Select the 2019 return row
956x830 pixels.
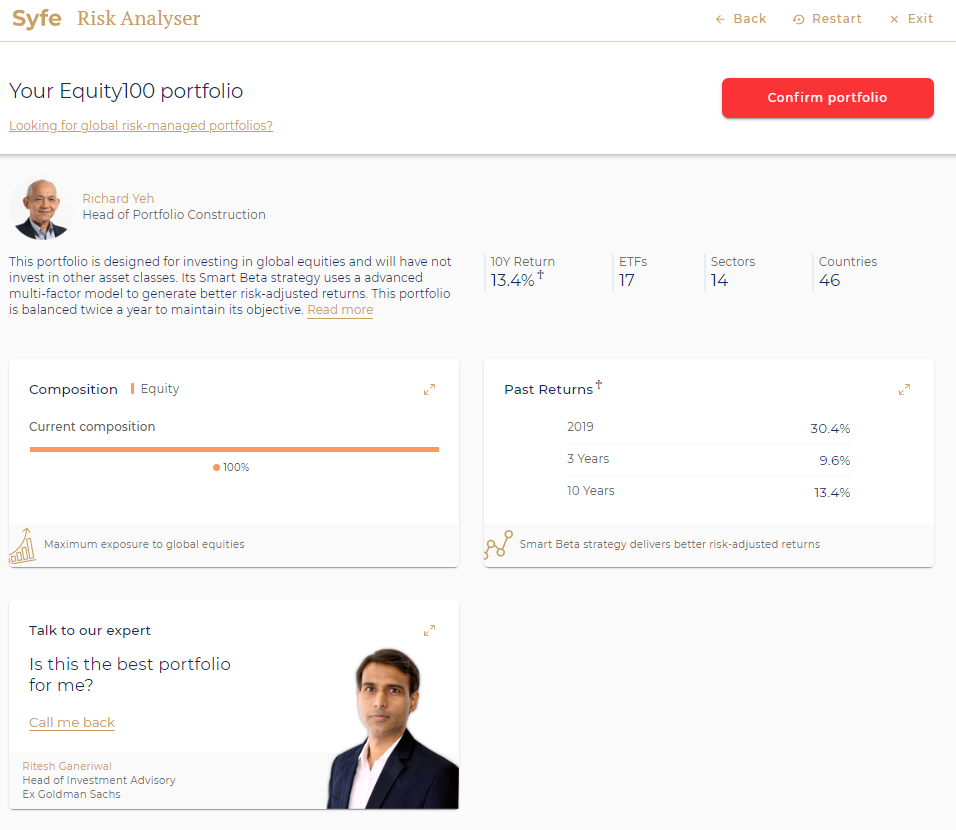point(708,428)
